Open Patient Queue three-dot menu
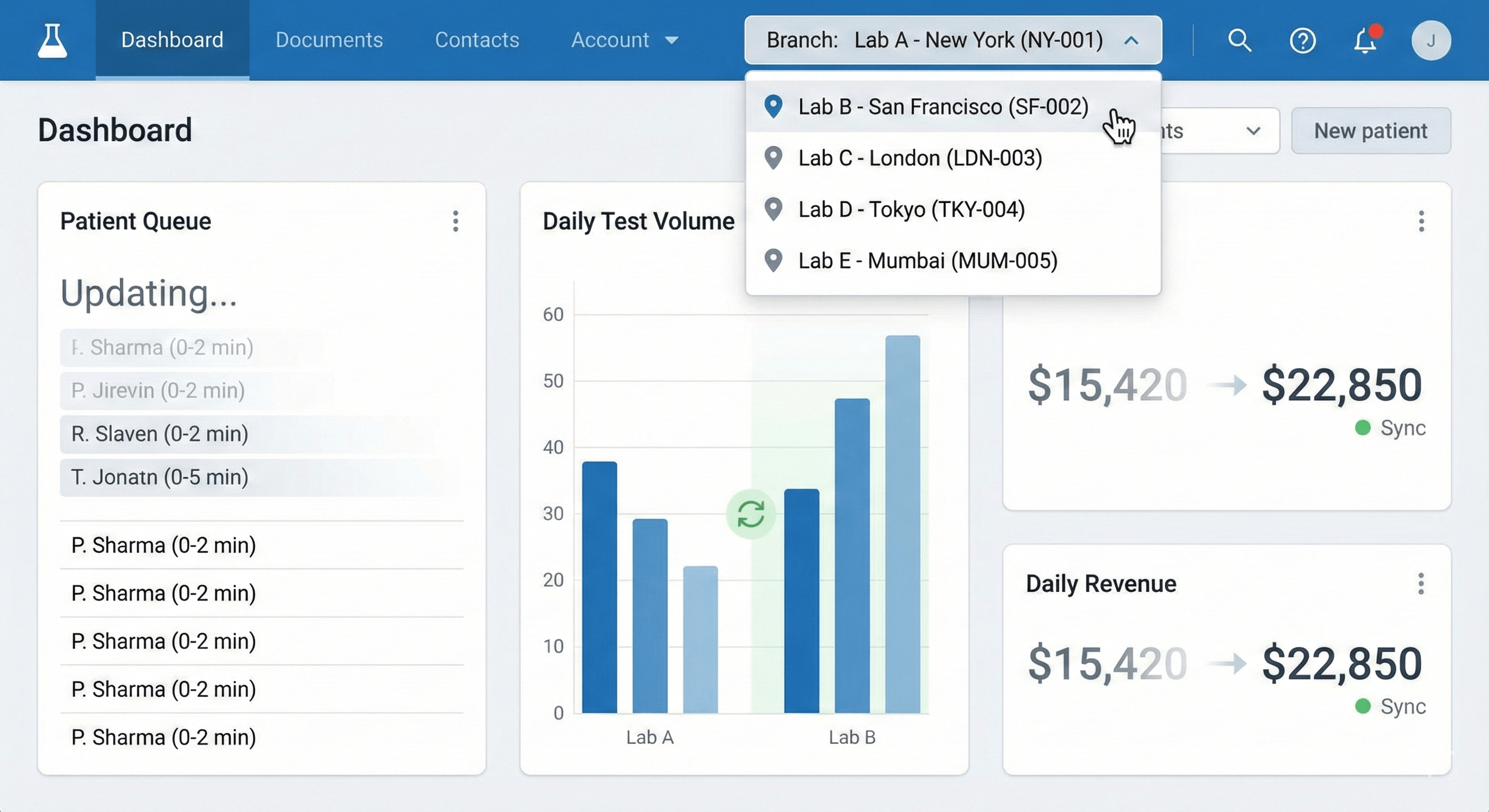1489x812 pixels. click(455, 222)
